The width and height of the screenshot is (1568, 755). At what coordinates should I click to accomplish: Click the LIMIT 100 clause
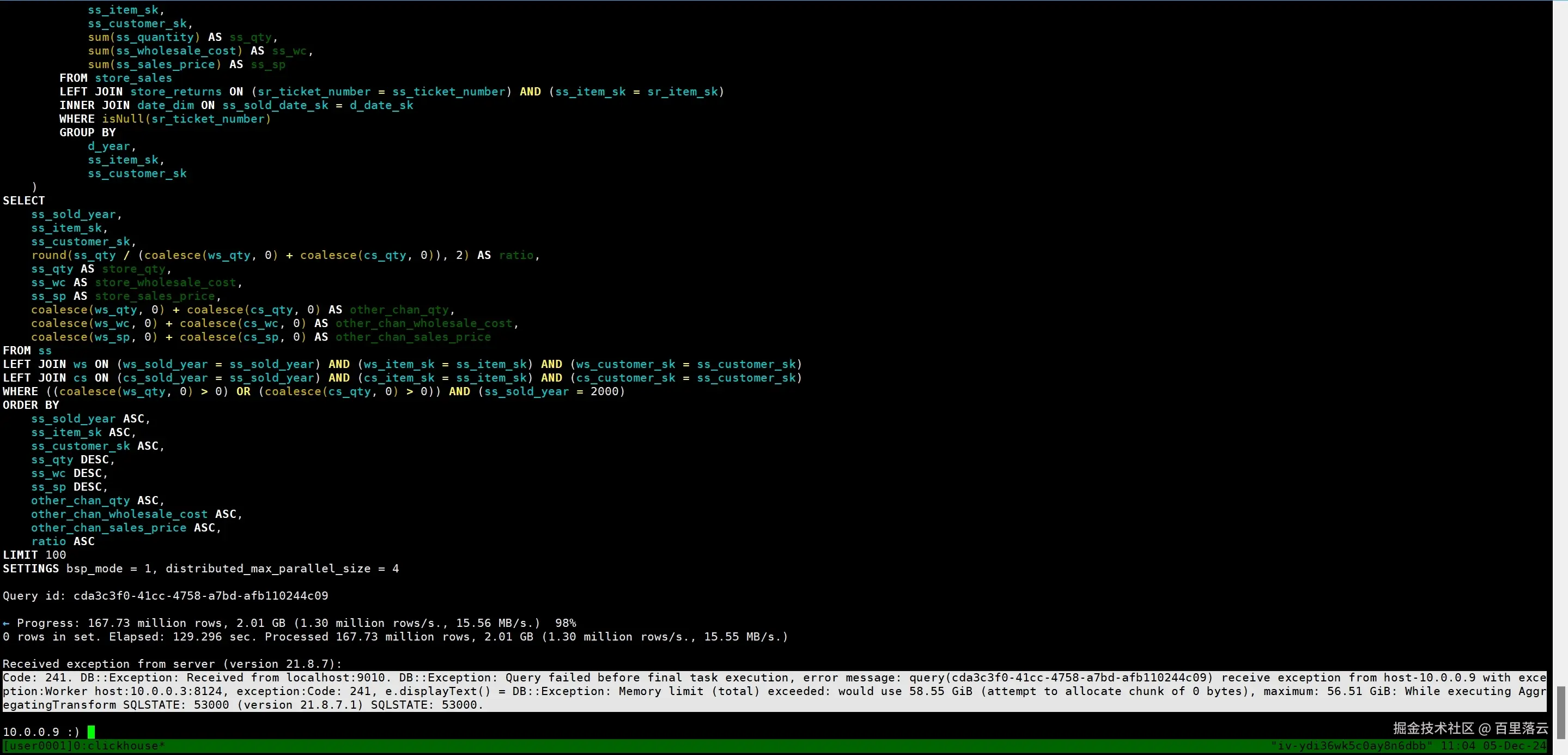coord(35,555)
